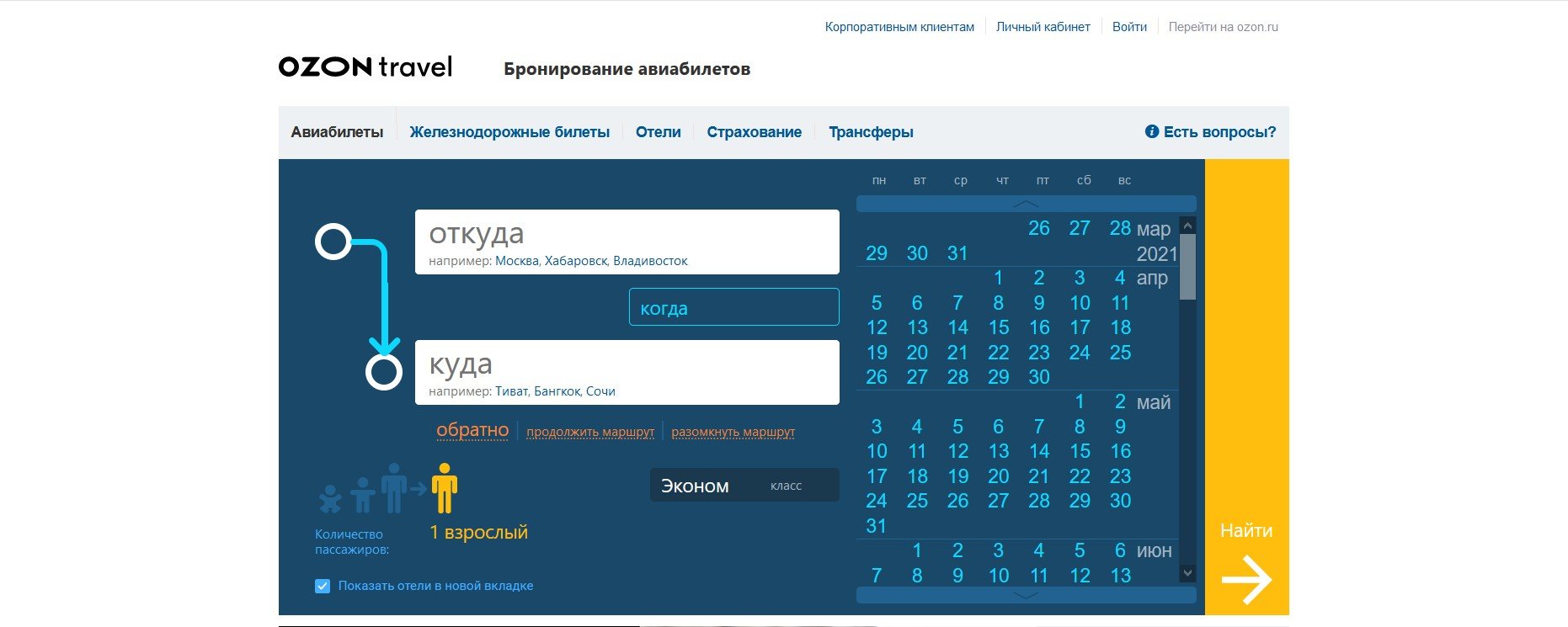The image size is (1568, 627).
Task: Select April 15 in calendar
Action: click(999, 327)
